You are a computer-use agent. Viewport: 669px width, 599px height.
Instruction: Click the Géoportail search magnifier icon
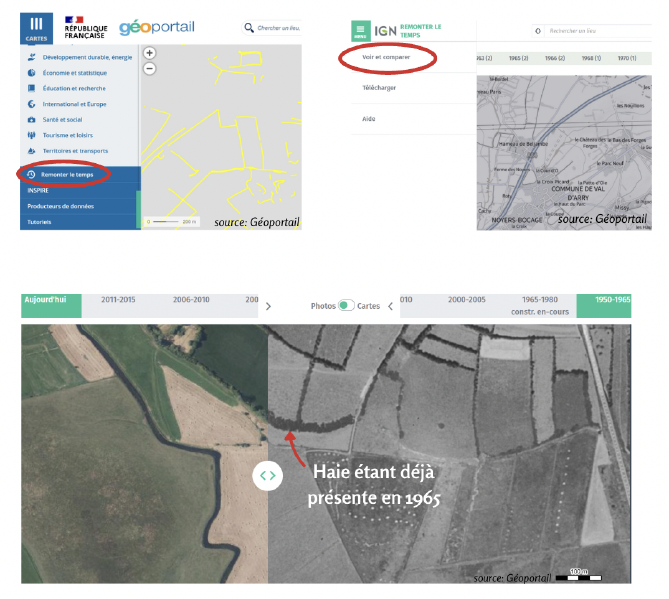(250, 28)
